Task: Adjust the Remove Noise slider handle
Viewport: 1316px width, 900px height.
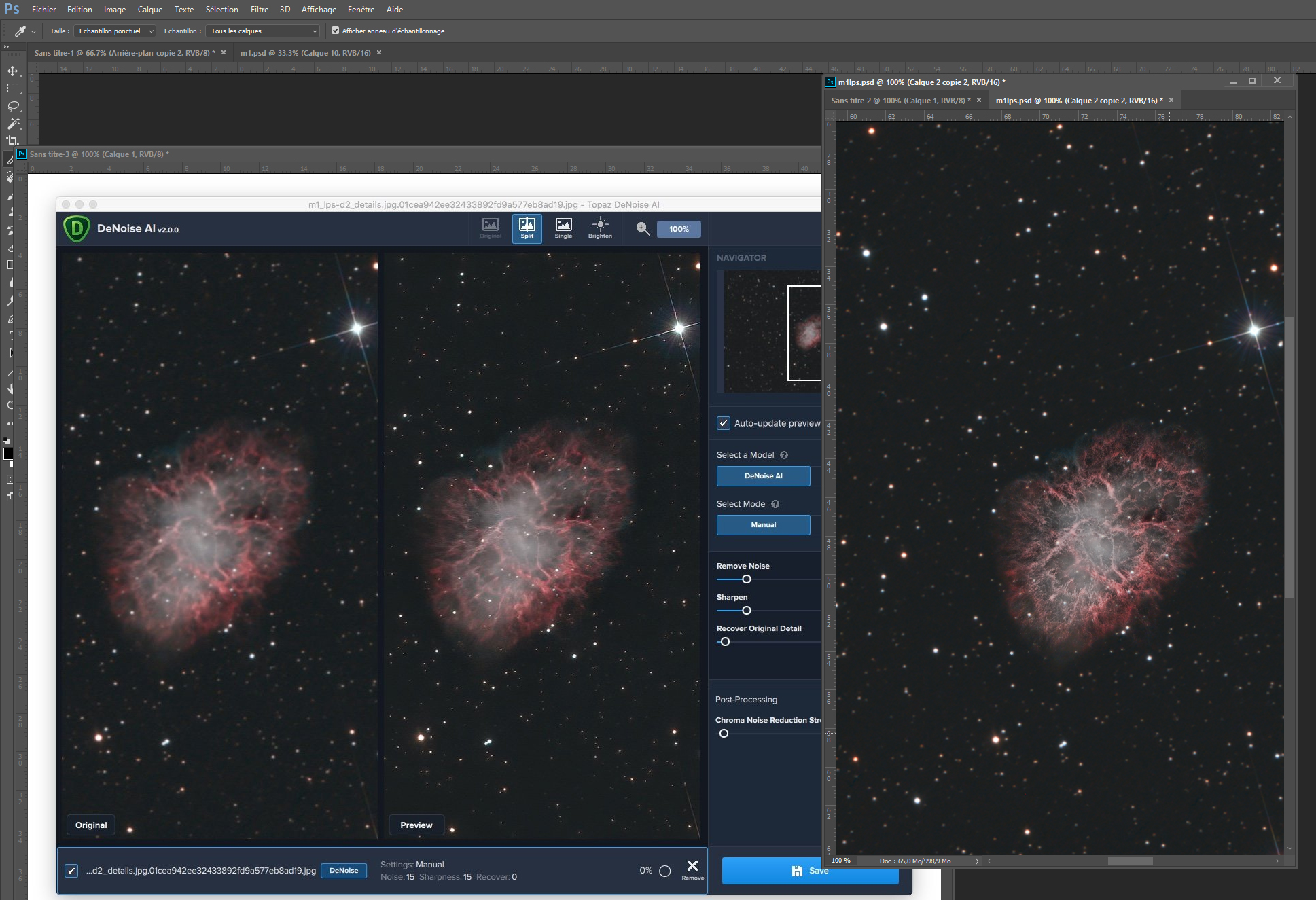Action: 747,579
